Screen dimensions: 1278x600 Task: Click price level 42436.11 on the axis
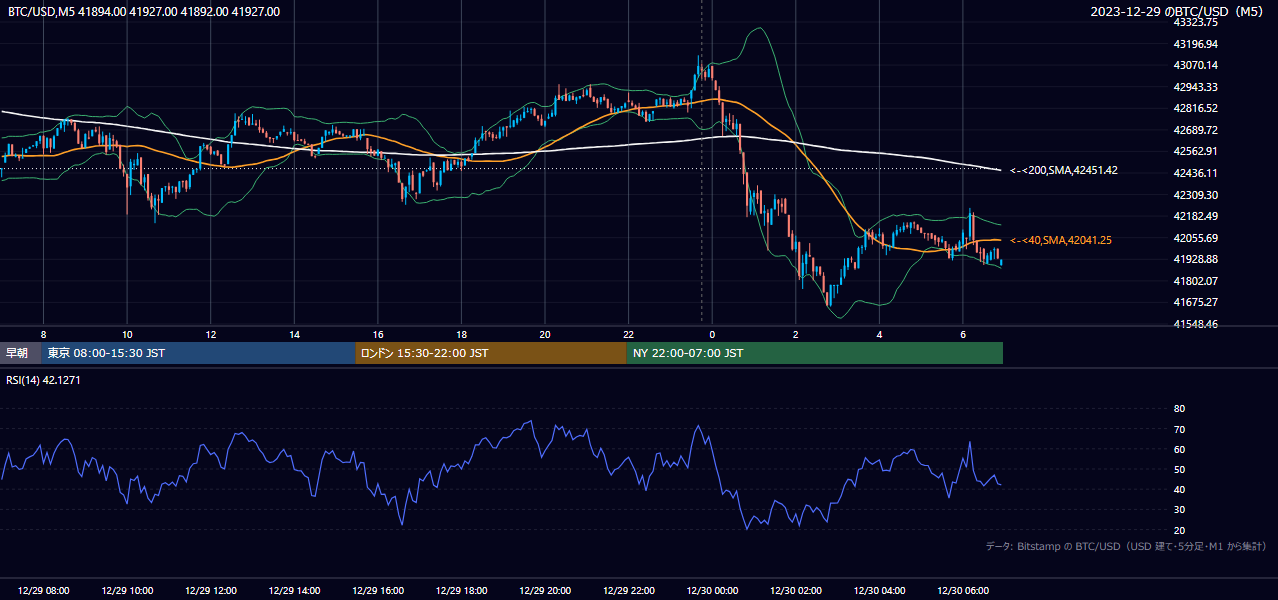pos(1195,173)
